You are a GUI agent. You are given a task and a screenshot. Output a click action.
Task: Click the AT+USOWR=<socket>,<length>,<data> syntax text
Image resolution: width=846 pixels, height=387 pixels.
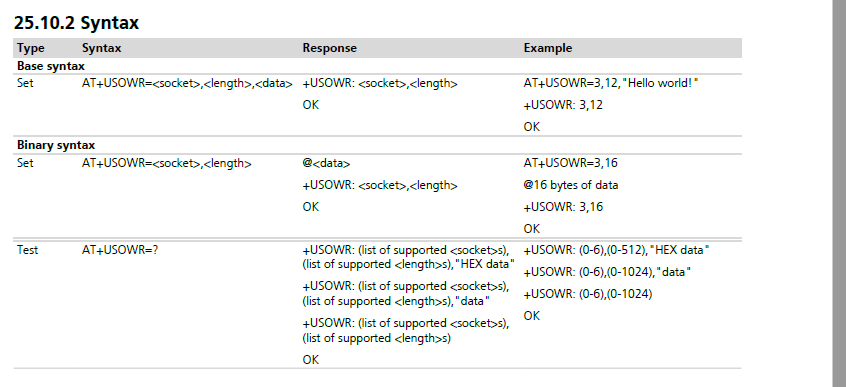click(x=187, y=84)
